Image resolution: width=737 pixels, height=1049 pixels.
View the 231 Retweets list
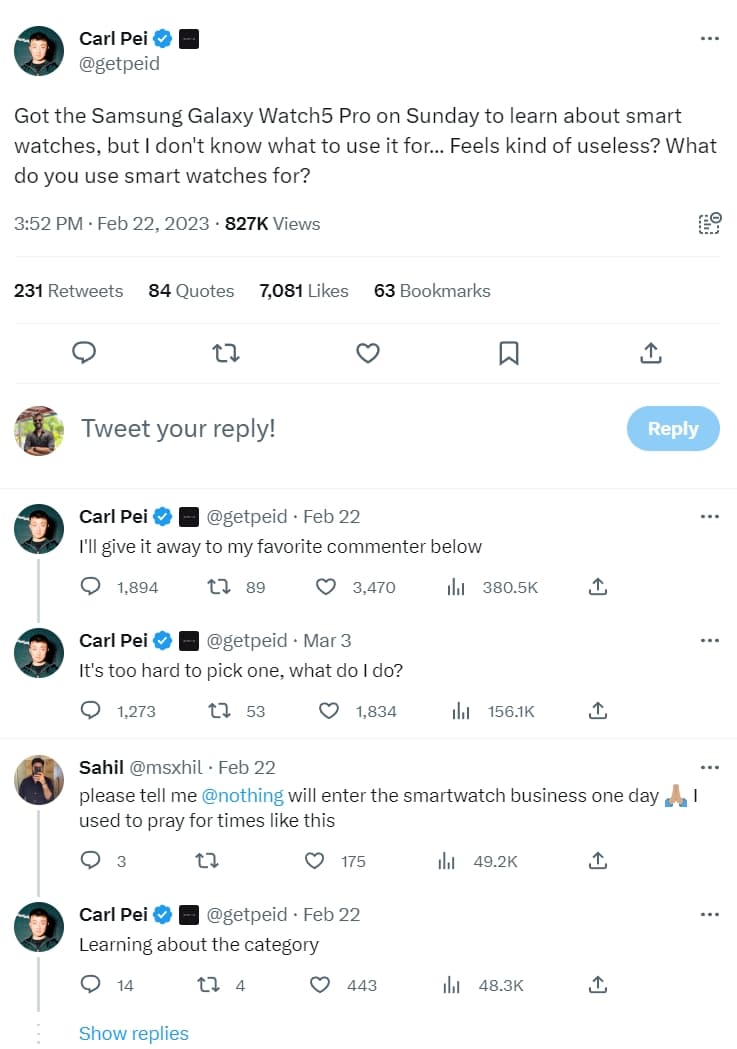click(x=68, y=291)
